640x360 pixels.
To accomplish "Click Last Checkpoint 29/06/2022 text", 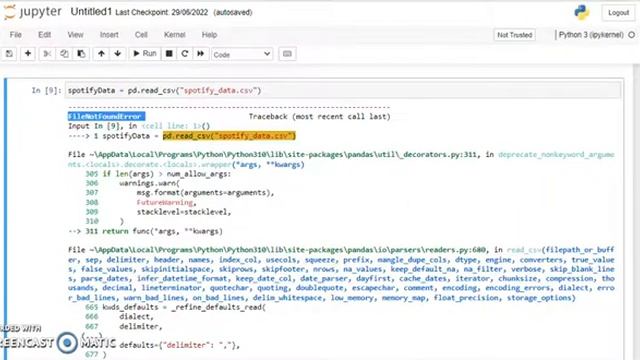I will (x=162, y=13).
